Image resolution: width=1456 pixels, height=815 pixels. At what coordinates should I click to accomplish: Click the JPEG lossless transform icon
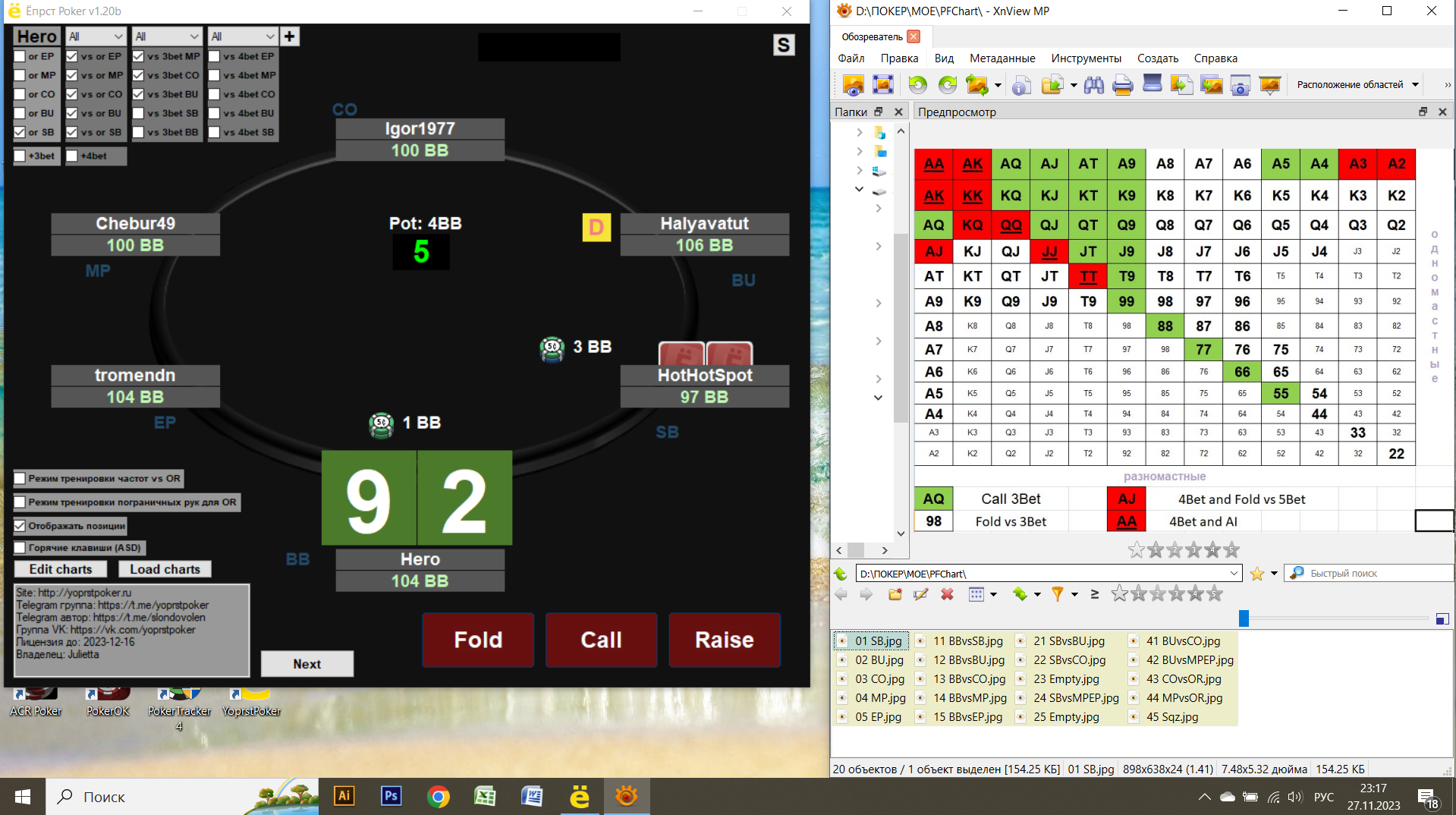(x=977, y=85)
